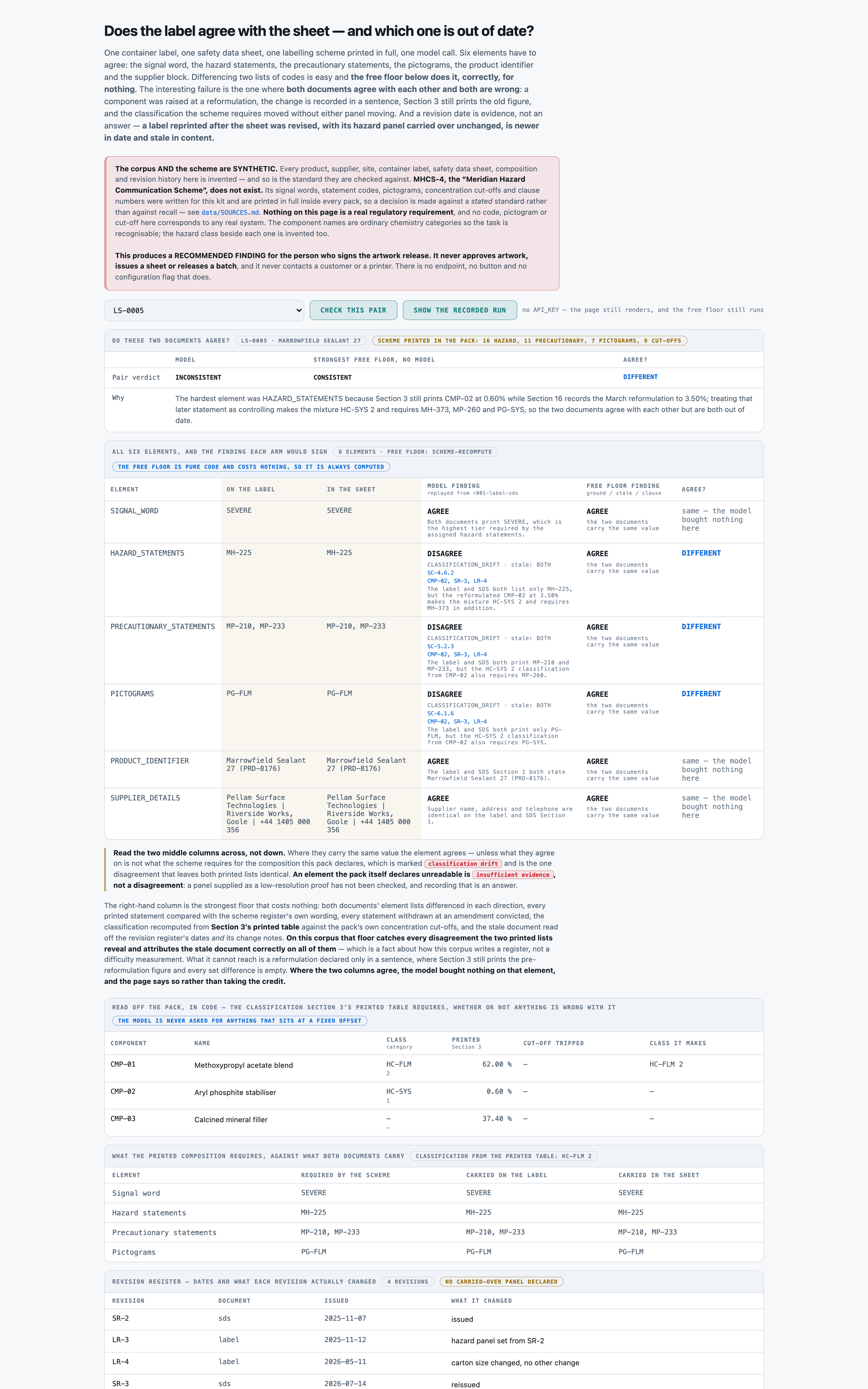
Task: Click the 6 ELEMENTS free floor badge
Action: click(x=415, y=452)
